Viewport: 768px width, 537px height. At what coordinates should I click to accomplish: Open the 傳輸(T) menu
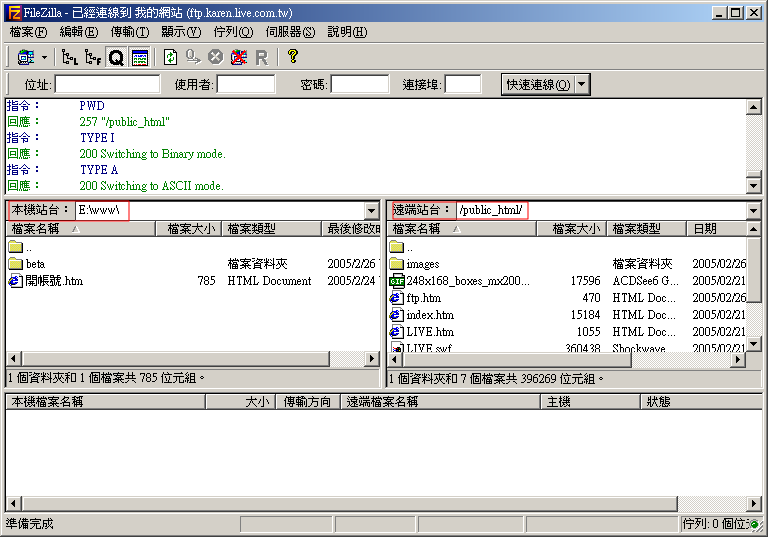[x=130, y=32]
